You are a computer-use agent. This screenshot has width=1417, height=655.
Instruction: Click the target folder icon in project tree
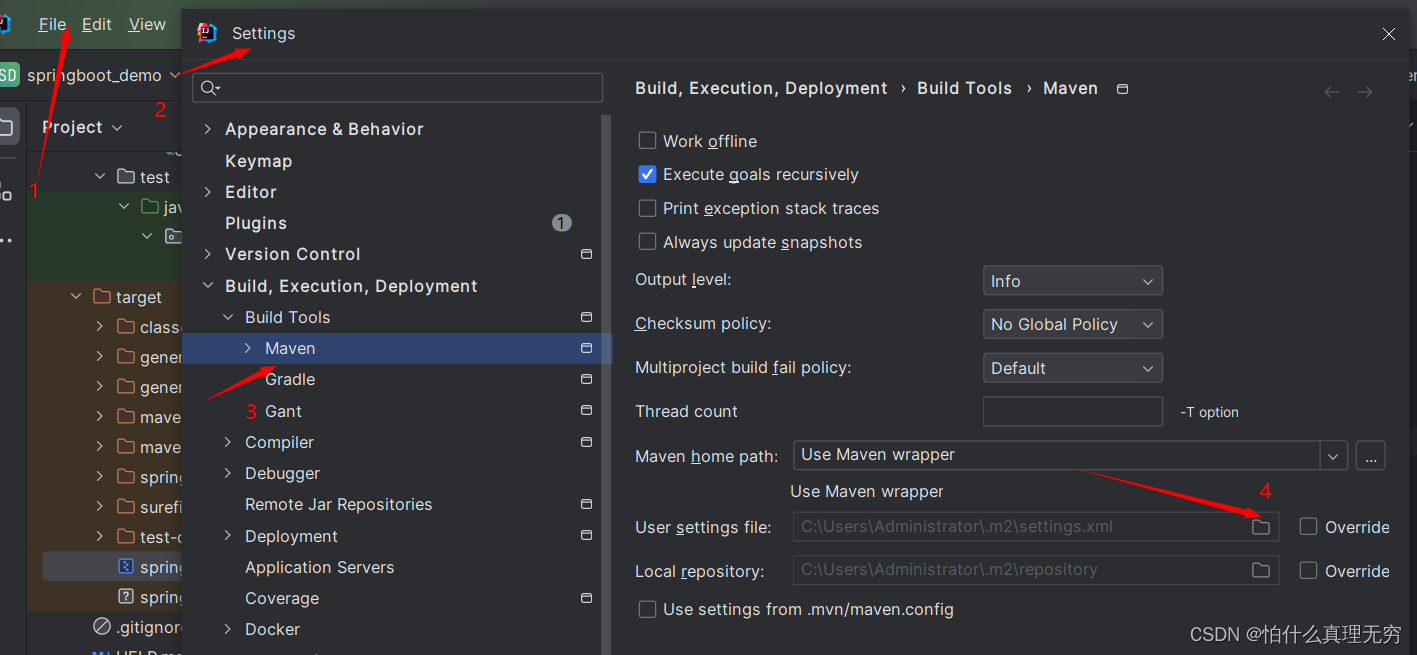point(102,297)
